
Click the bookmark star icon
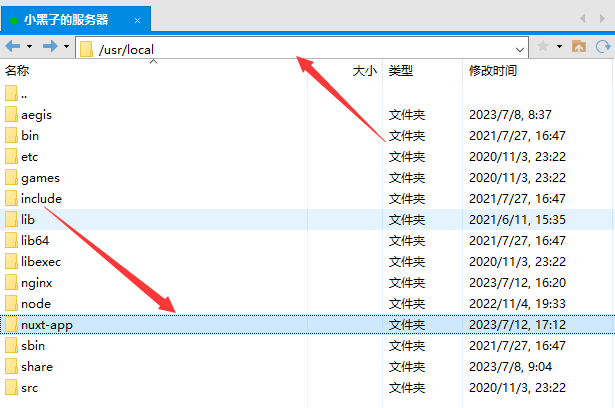coord(543,47)
